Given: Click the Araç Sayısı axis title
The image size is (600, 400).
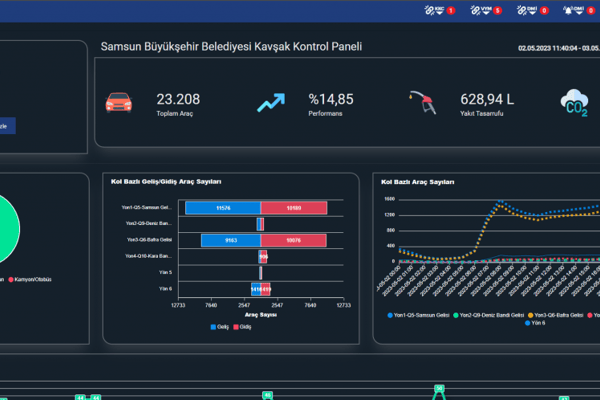Looking at the screenshot, I should pyautogui.click(x=261, y=315).
